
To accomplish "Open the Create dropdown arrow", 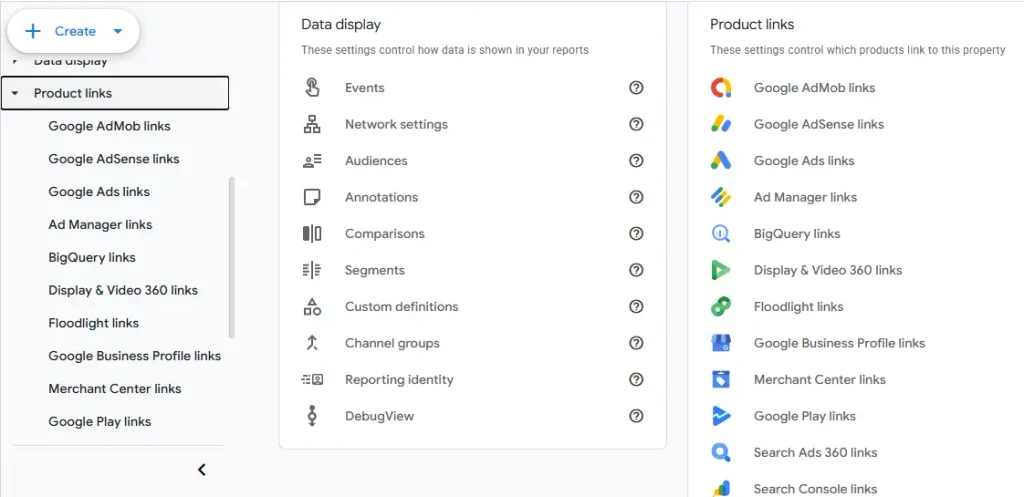I will pyautogui.click(x=118, y=31).
